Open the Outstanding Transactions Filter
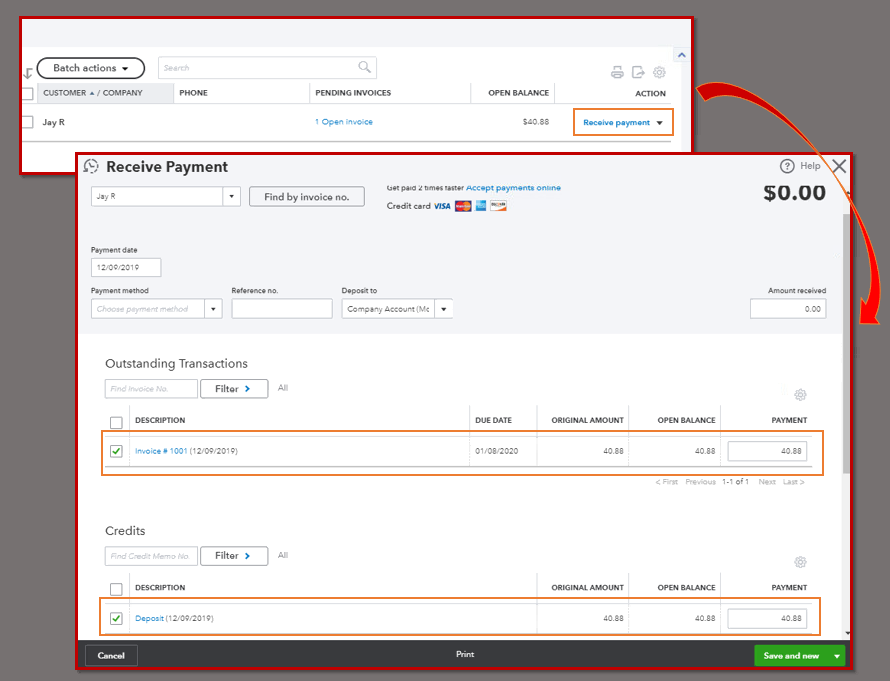Screen dimensions: 890x681 (234, 389)
